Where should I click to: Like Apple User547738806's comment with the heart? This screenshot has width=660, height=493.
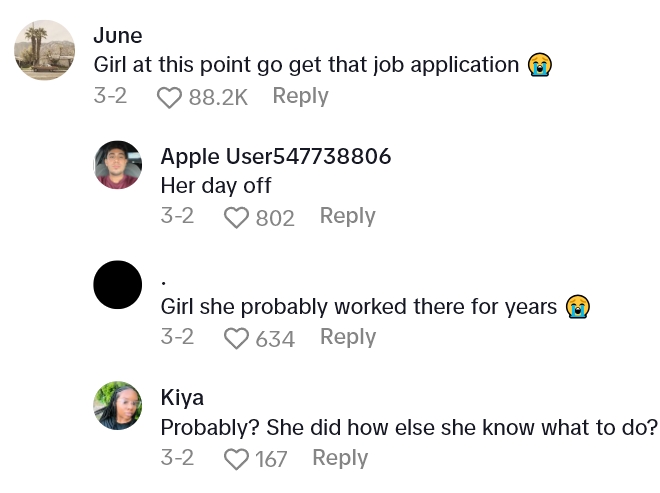click(x=236, y=217)
